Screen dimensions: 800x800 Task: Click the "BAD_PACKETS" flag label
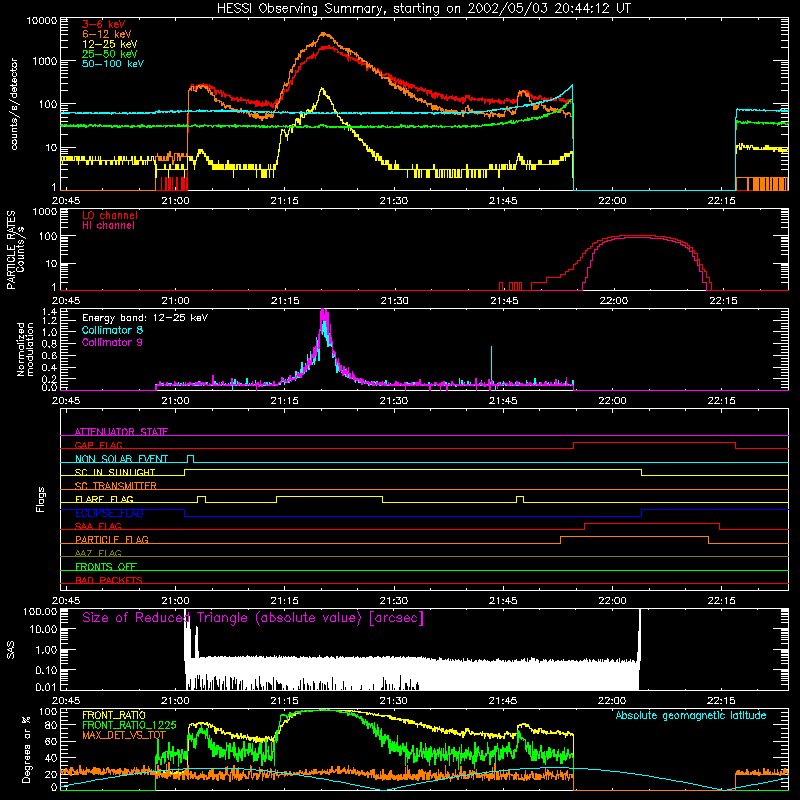pos(109,580)
